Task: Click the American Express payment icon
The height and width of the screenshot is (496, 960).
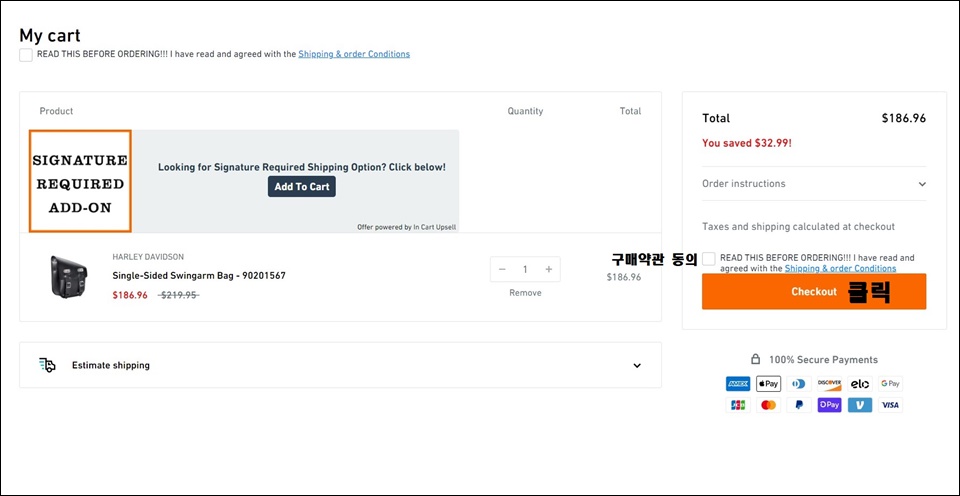Action: (738, 384)
